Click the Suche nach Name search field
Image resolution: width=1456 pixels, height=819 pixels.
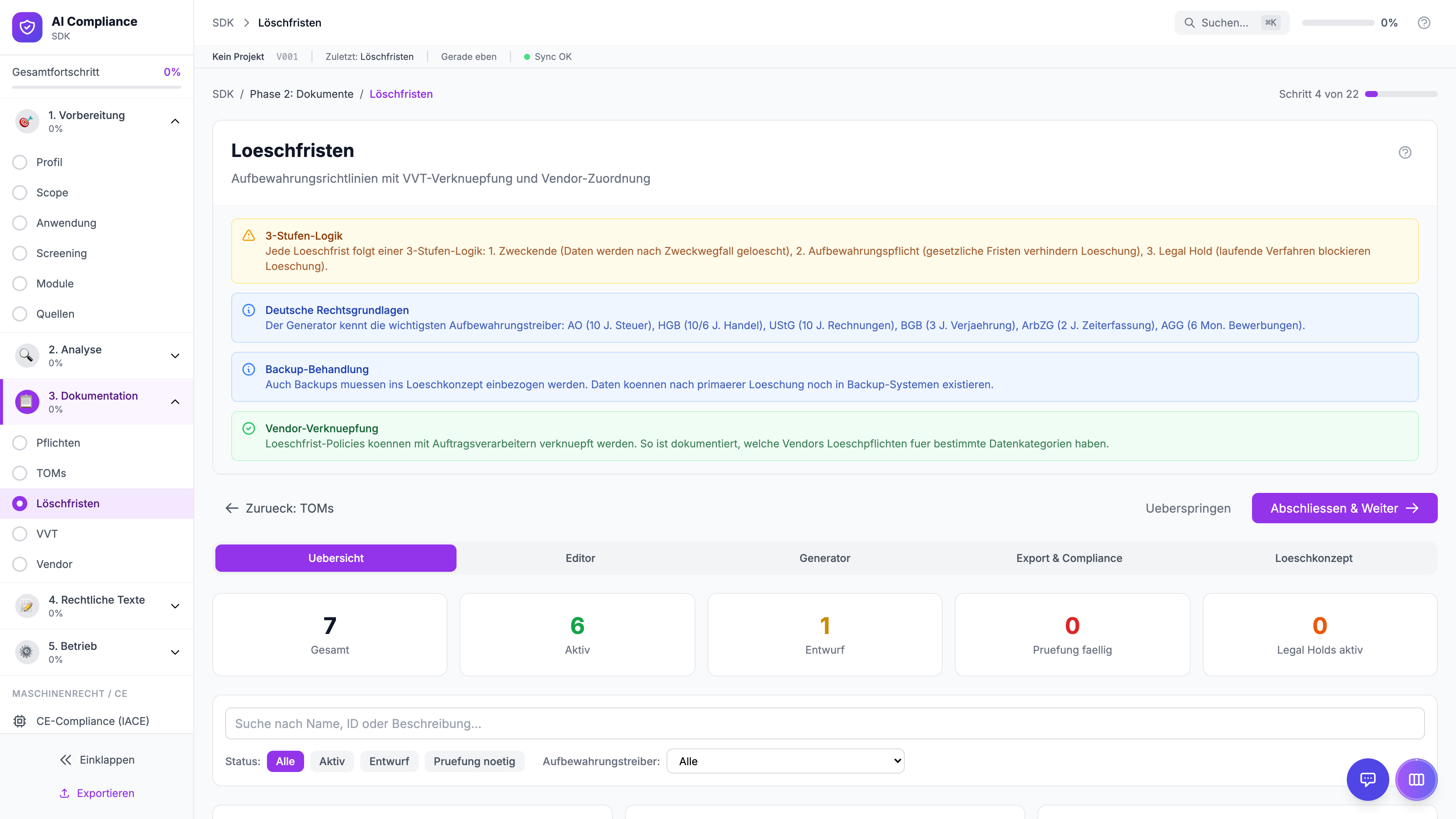pyautogui.click(x=824, y=723)
